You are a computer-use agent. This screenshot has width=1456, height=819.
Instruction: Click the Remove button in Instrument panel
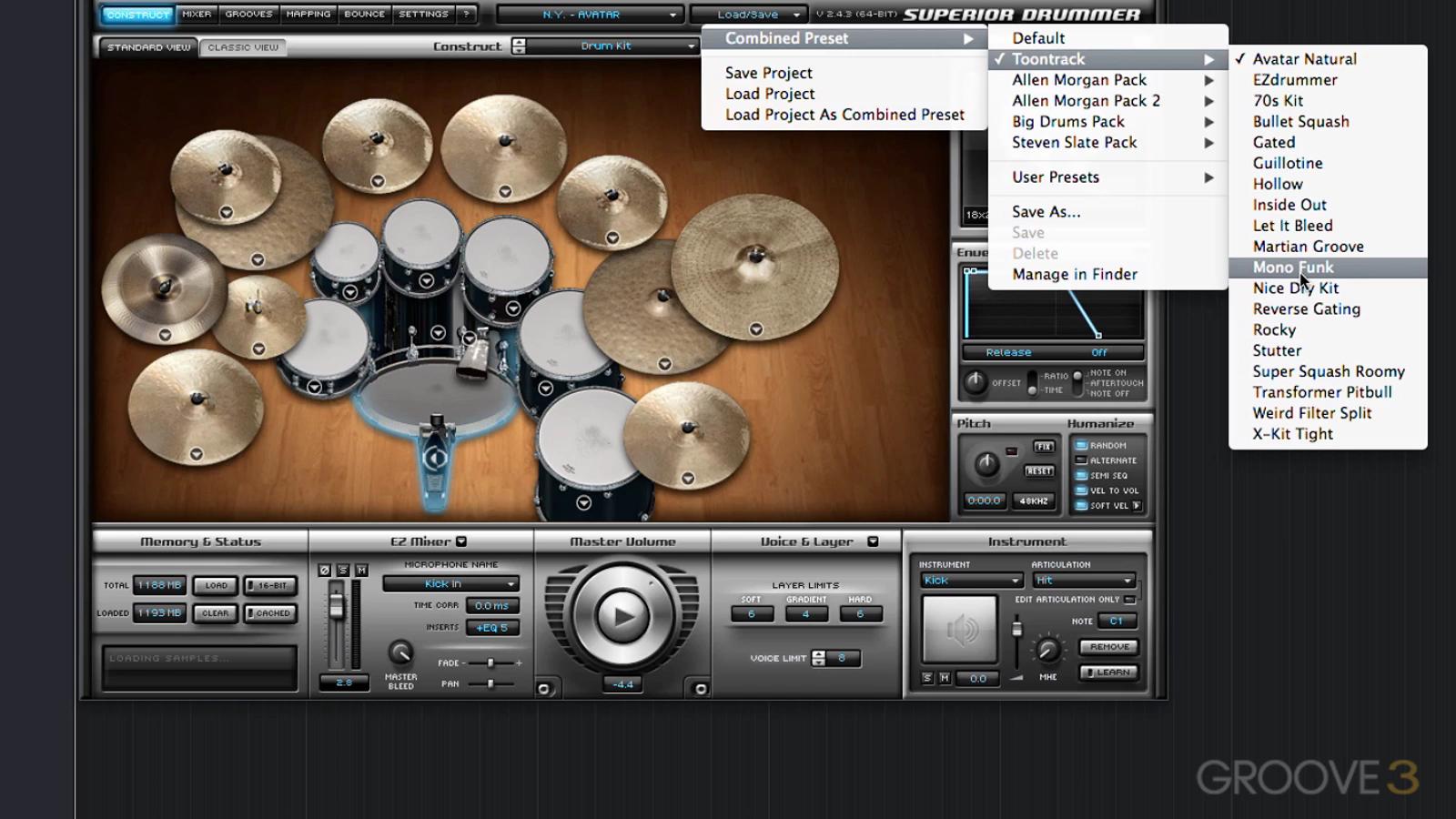[x=1109, y=647]
